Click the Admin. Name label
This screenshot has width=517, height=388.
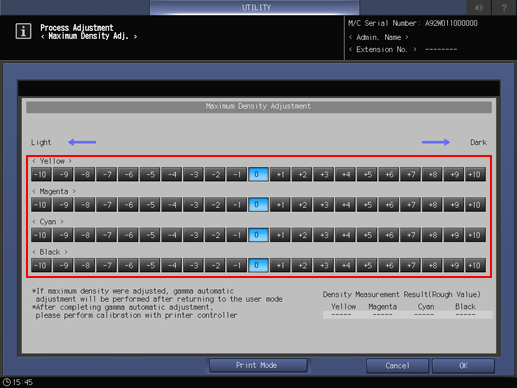(x=378, y=37)
